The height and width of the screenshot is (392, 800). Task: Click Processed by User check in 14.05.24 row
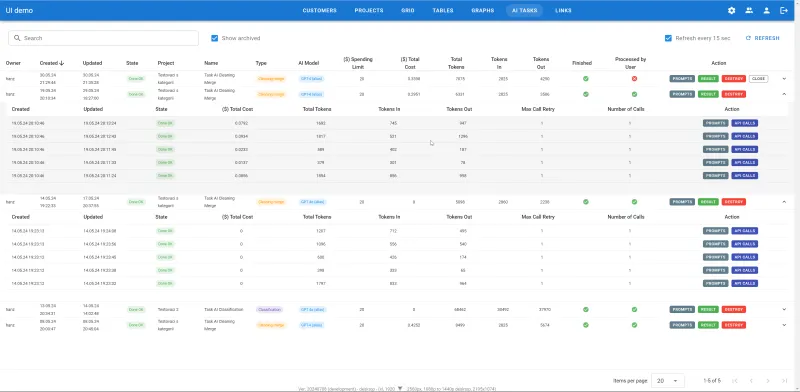click(634, 202)
